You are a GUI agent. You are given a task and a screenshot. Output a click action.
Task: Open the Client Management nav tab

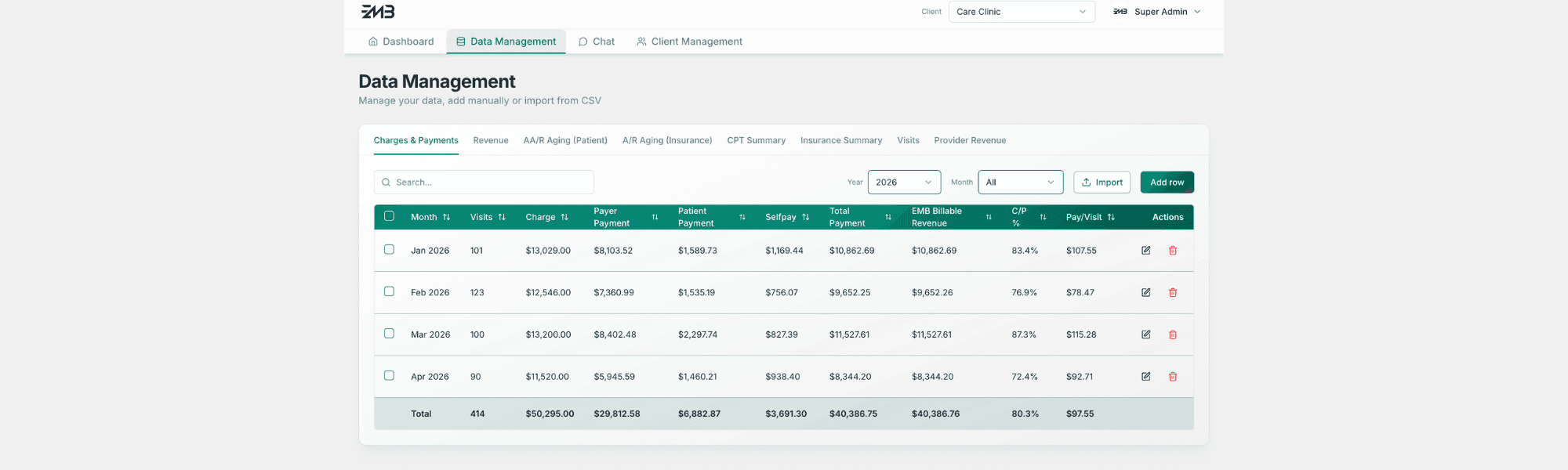click(x=689, y=42)
